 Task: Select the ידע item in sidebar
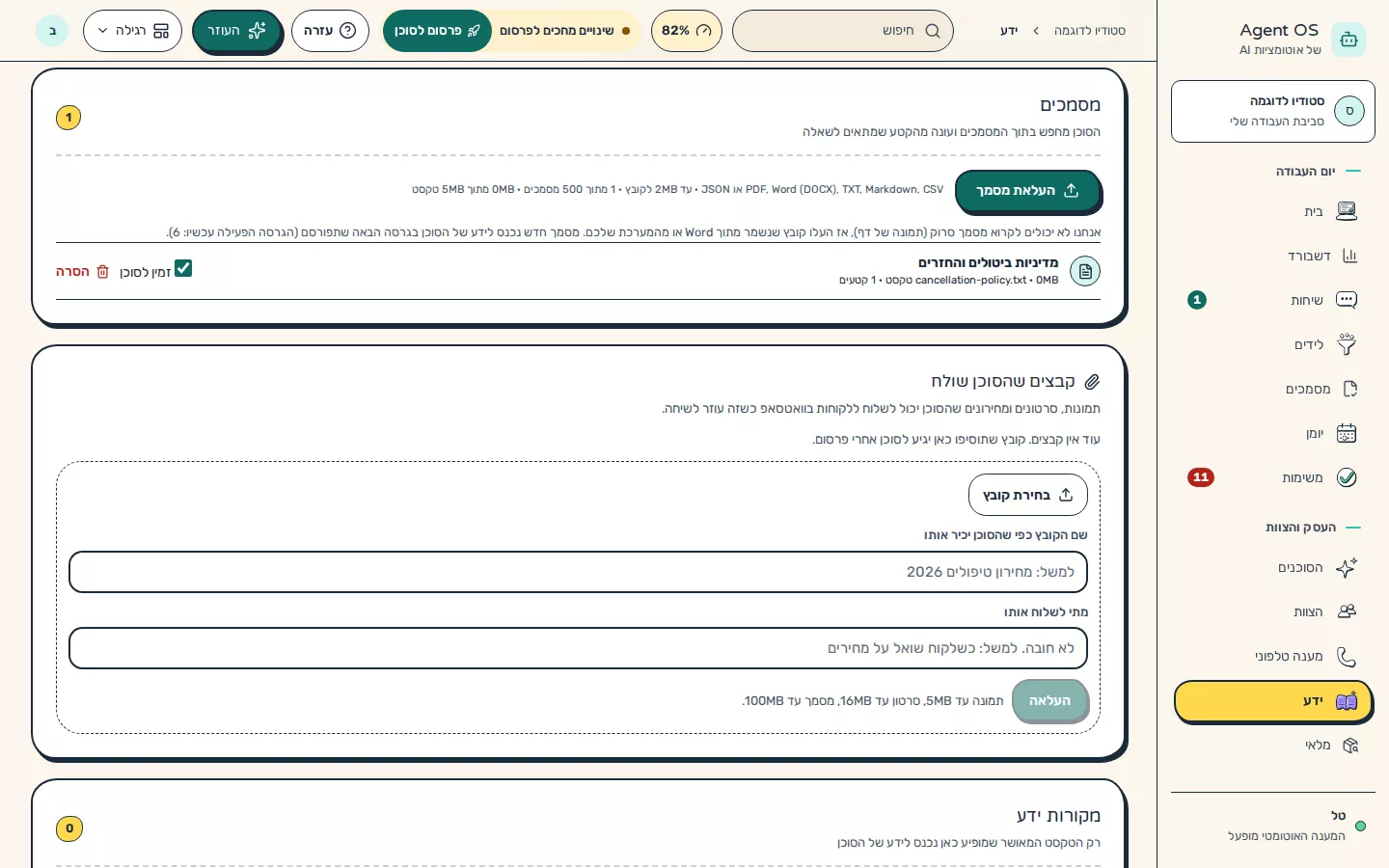[1272, 701]
